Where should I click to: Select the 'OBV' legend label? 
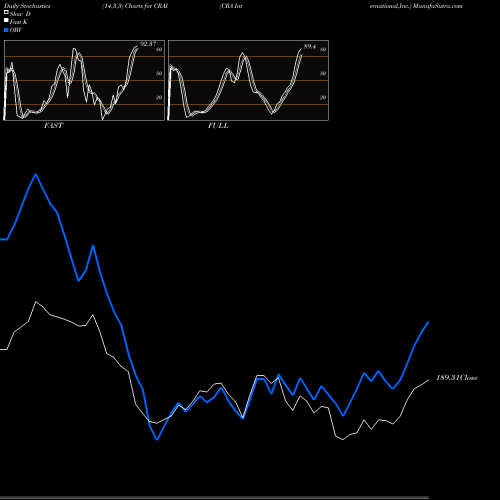(16, 30)
